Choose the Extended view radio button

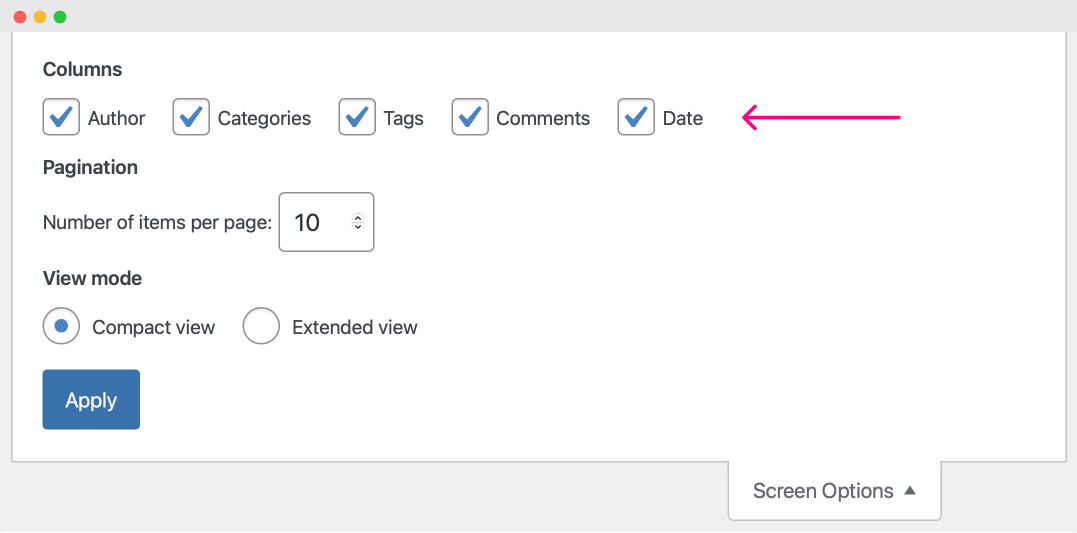click(261, 326)
